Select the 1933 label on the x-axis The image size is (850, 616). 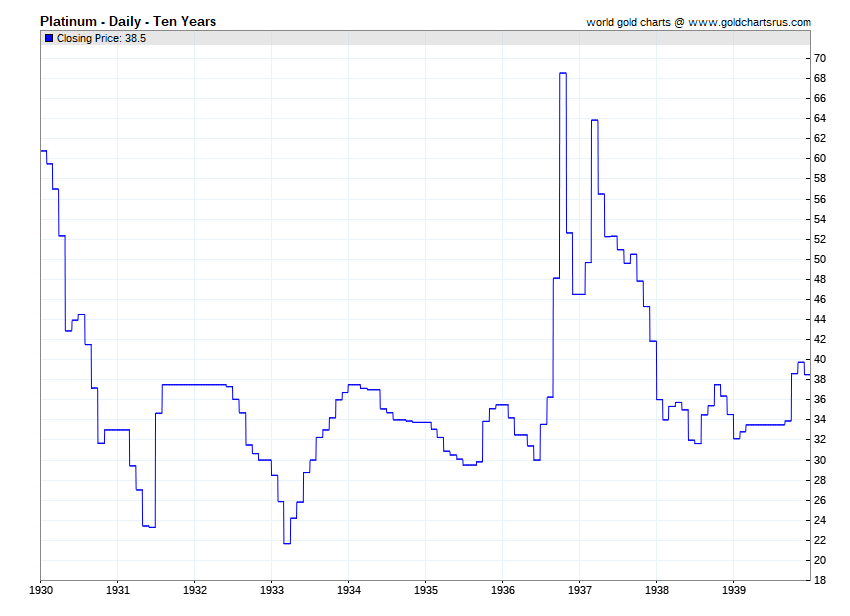click(x=271, y=591)
